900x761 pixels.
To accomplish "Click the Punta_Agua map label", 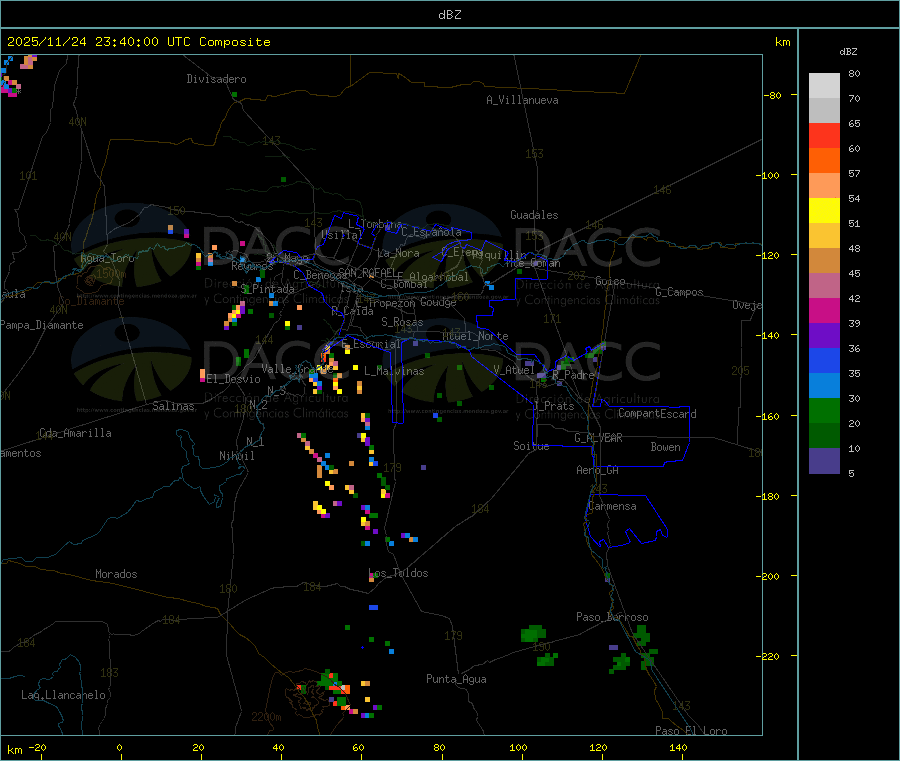I will click(456, 679).
